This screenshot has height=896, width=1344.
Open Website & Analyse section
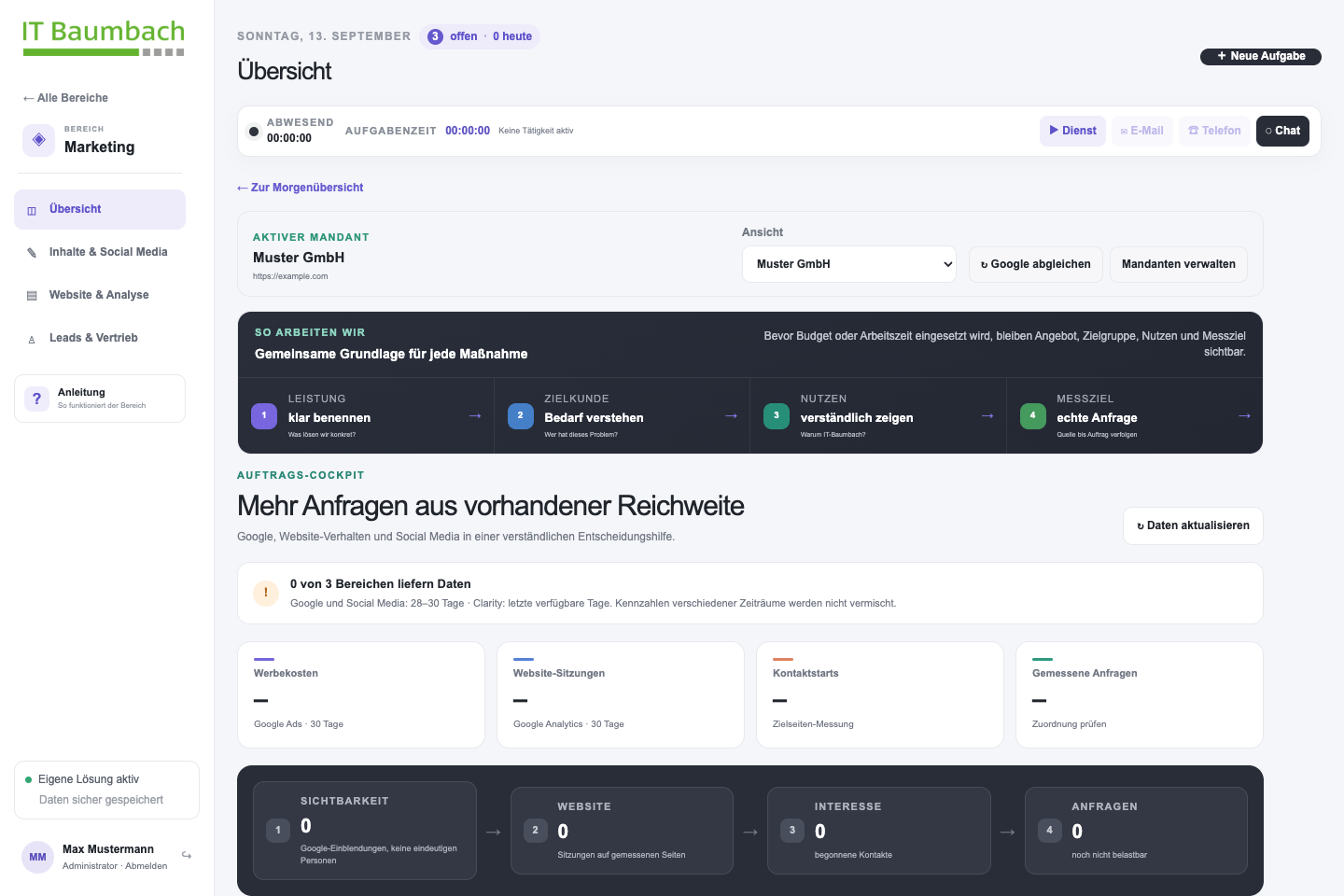[x=100, y=295]
